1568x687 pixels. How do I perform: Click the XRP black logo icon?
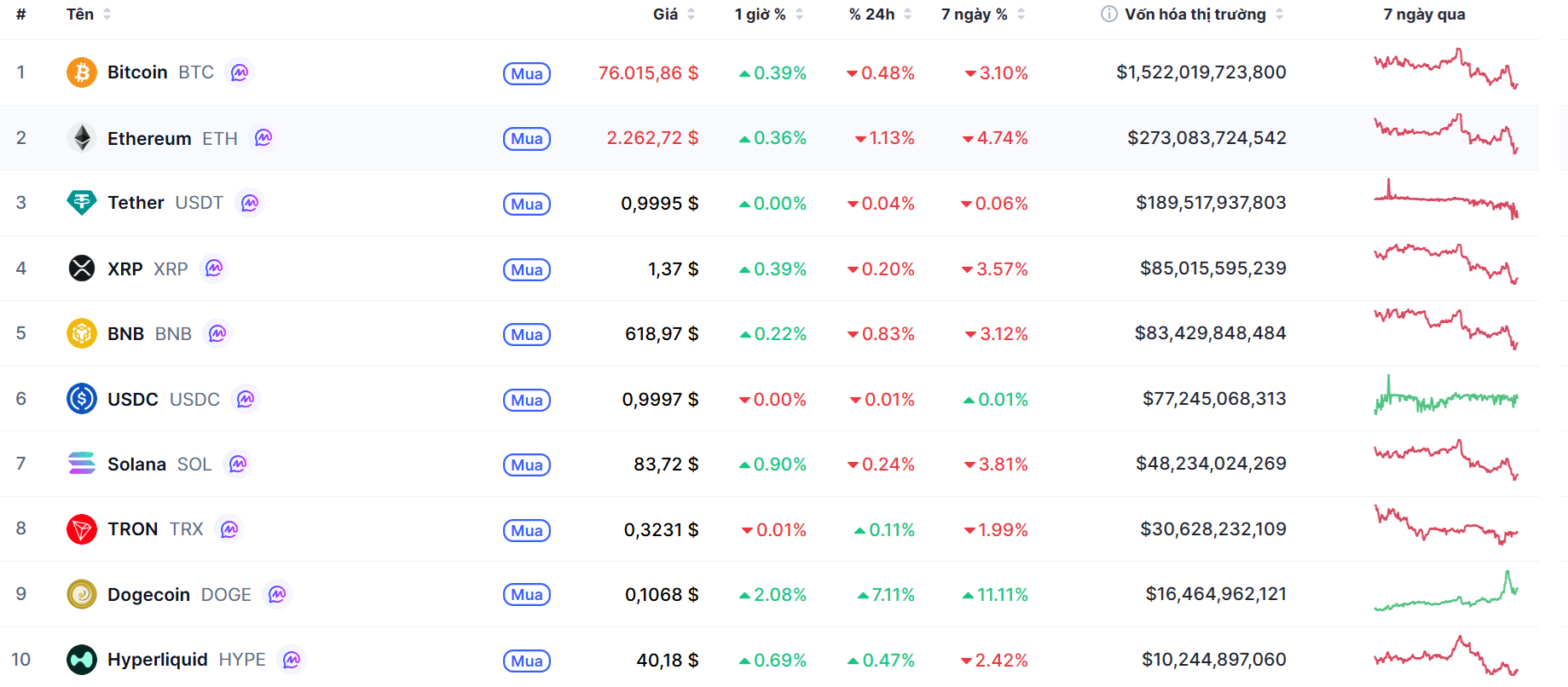(x=81, y=268)
